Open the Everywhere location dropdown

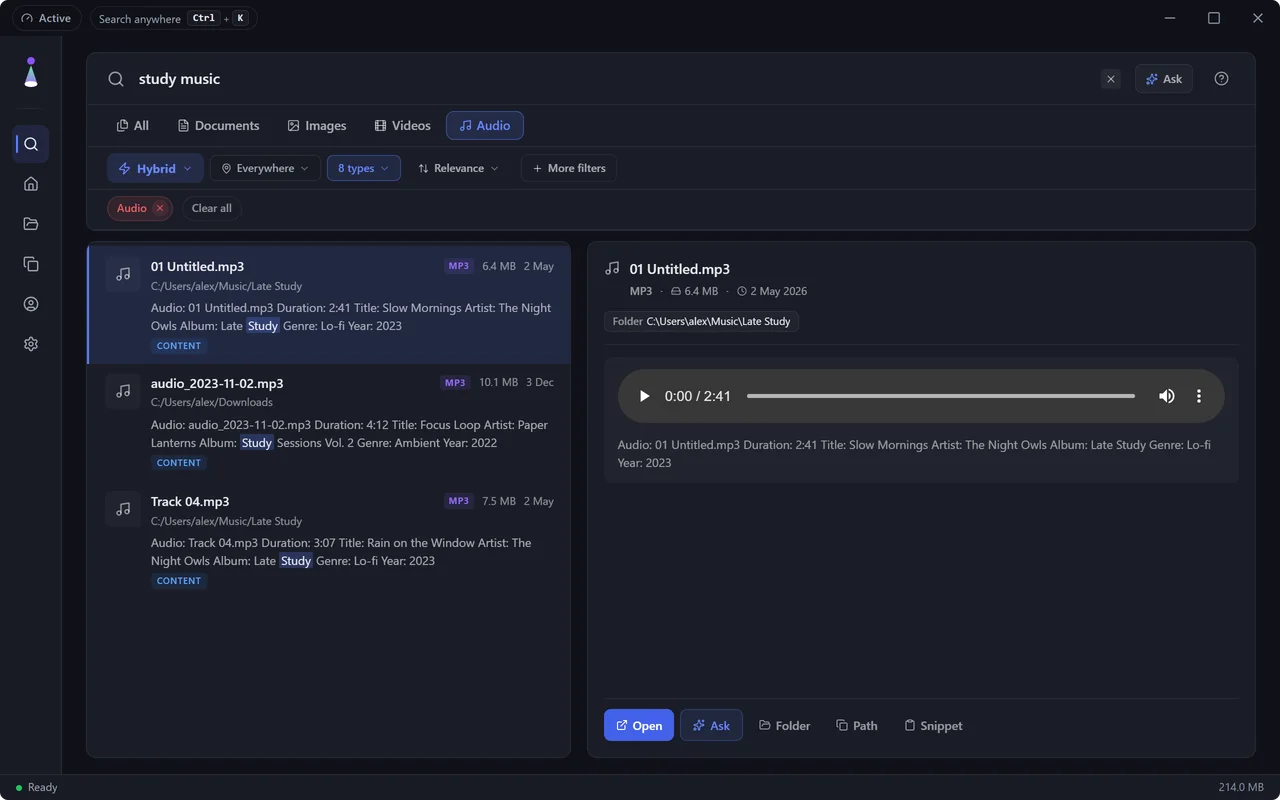point(265,168)
